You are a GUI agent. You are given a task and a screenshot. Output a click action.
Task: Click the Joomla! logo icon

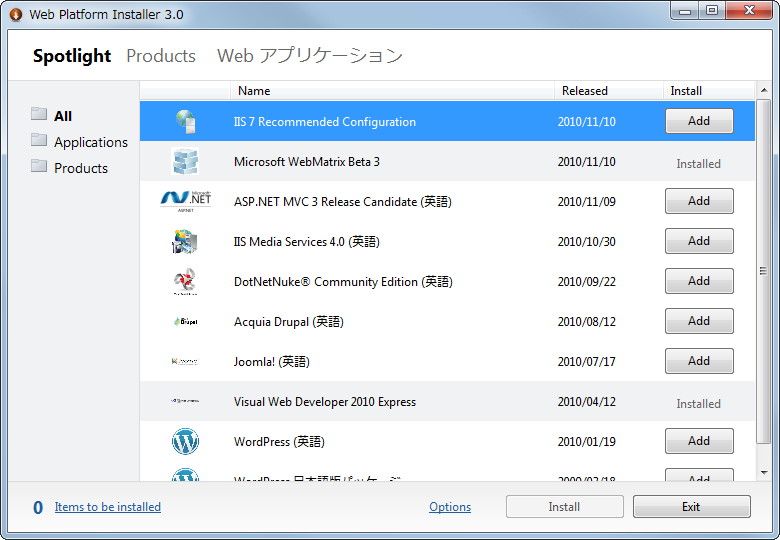(185, 361)
